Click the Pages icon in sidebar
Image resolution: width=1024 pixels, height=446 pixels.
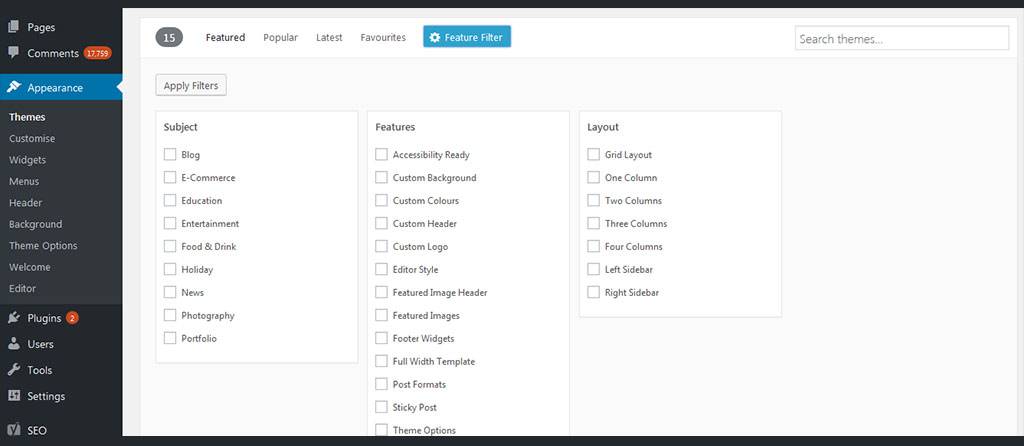[x=14, y=27]
